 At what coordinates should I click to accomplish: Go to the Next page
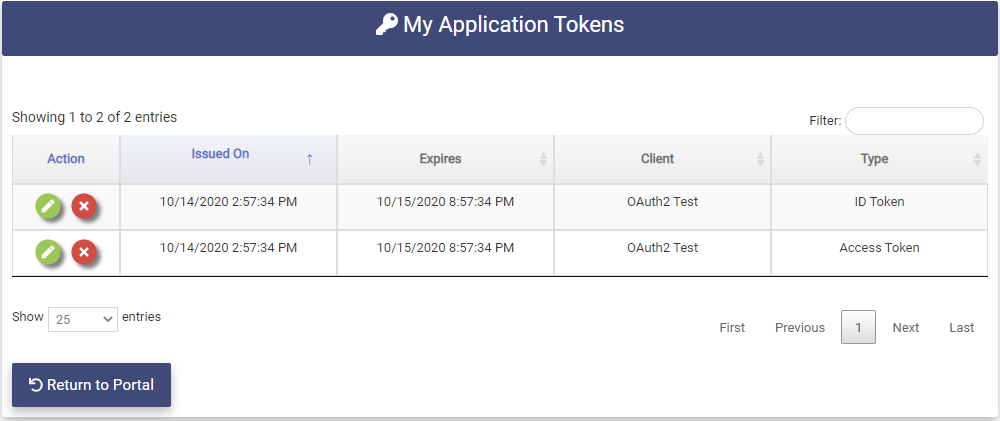pos(906,328)
